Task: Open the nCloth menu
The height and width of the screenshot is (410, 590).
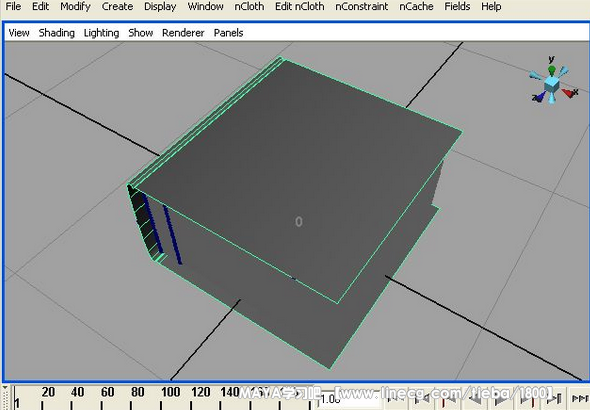Action: [249, 6]
